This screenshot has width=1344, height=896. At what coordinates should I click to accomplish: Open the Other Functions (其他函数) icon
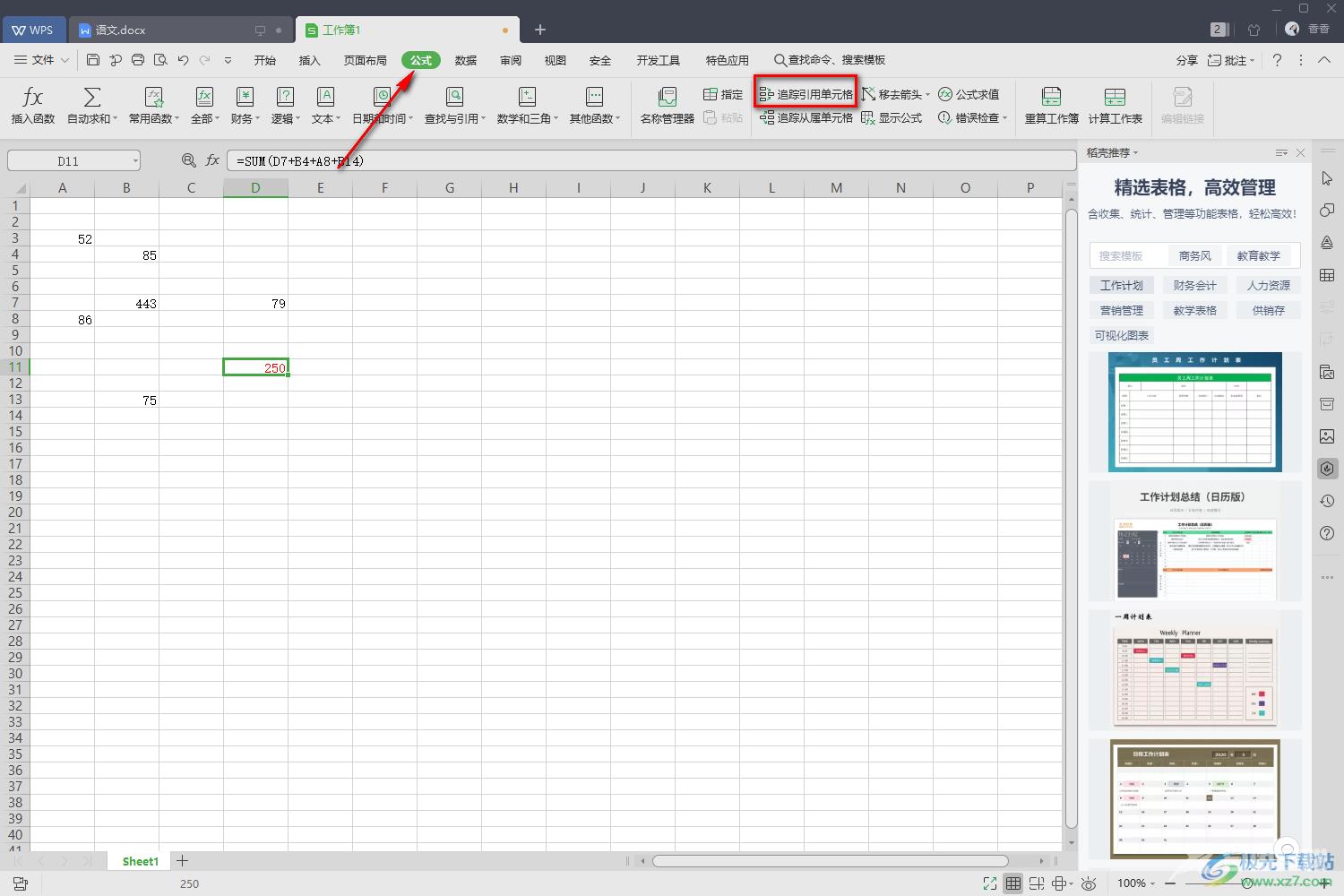594,97
